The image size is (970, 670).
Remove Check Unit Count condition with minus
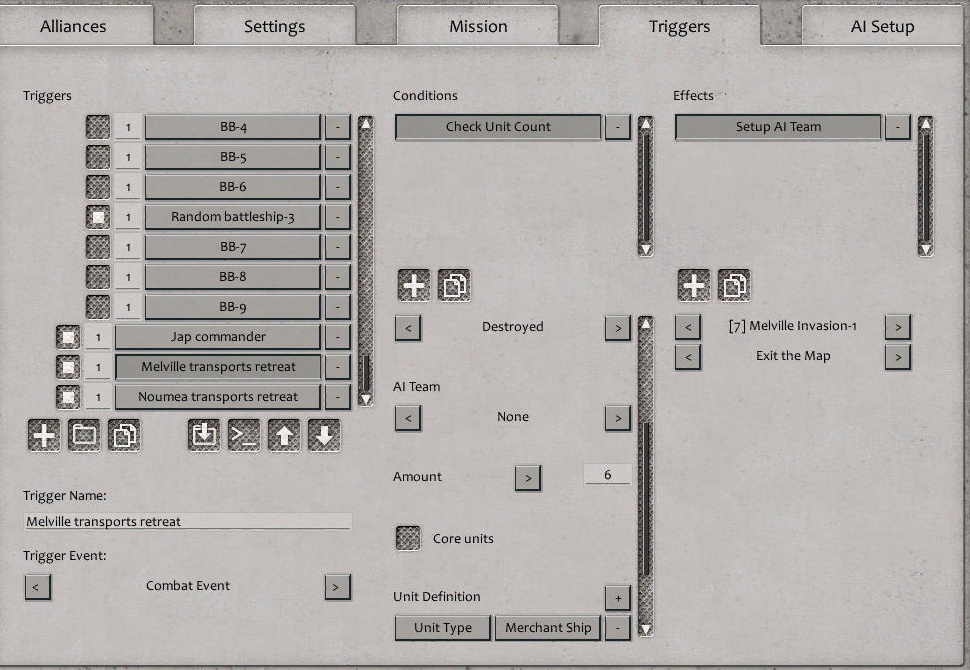[x=617, y=127]
